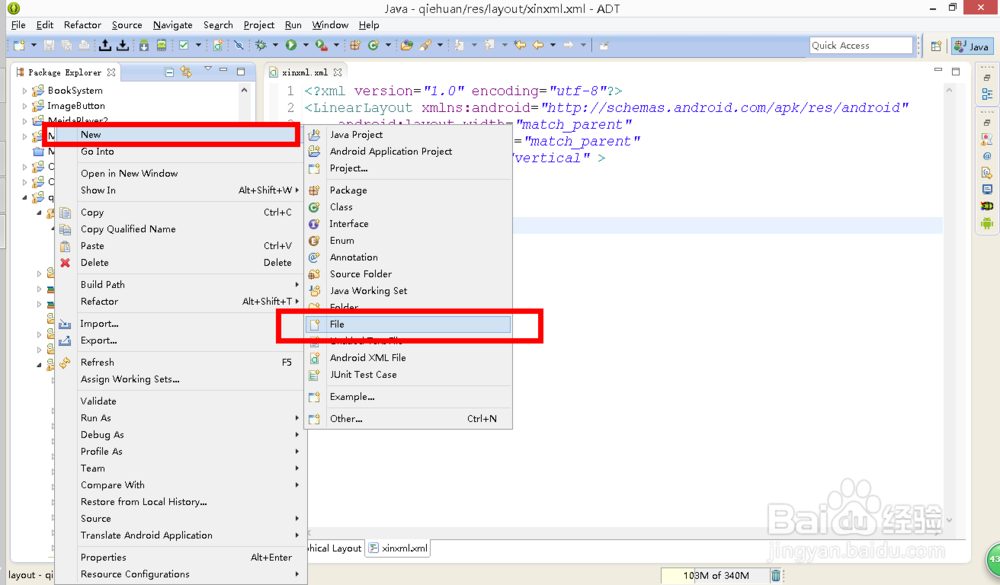The image size is (1000, 585).
Task: Select Class in the New submenu
Action: pyautogui.click(x=408, y=207)
